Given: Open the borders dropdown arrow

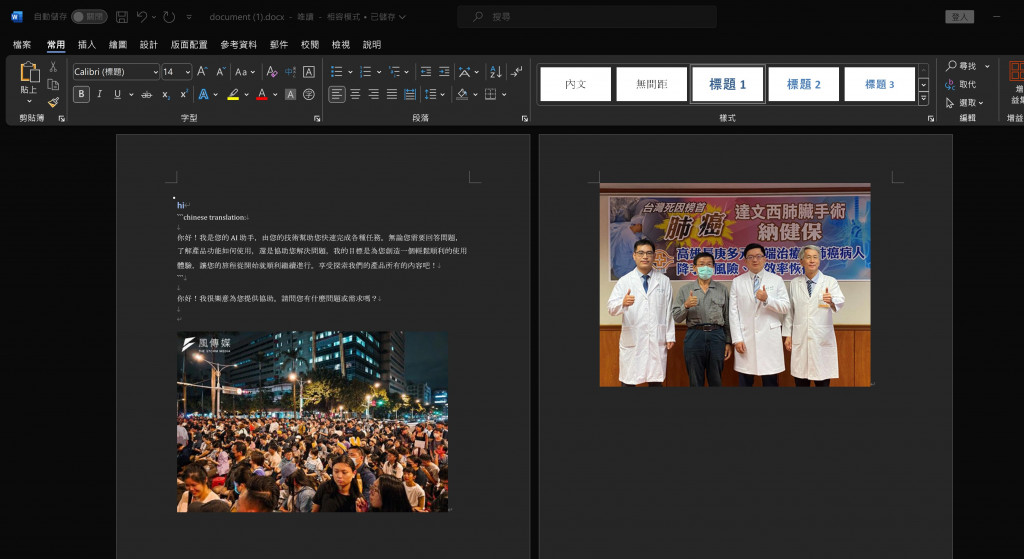Looking at the screenshot, I should tap(504, 95).
